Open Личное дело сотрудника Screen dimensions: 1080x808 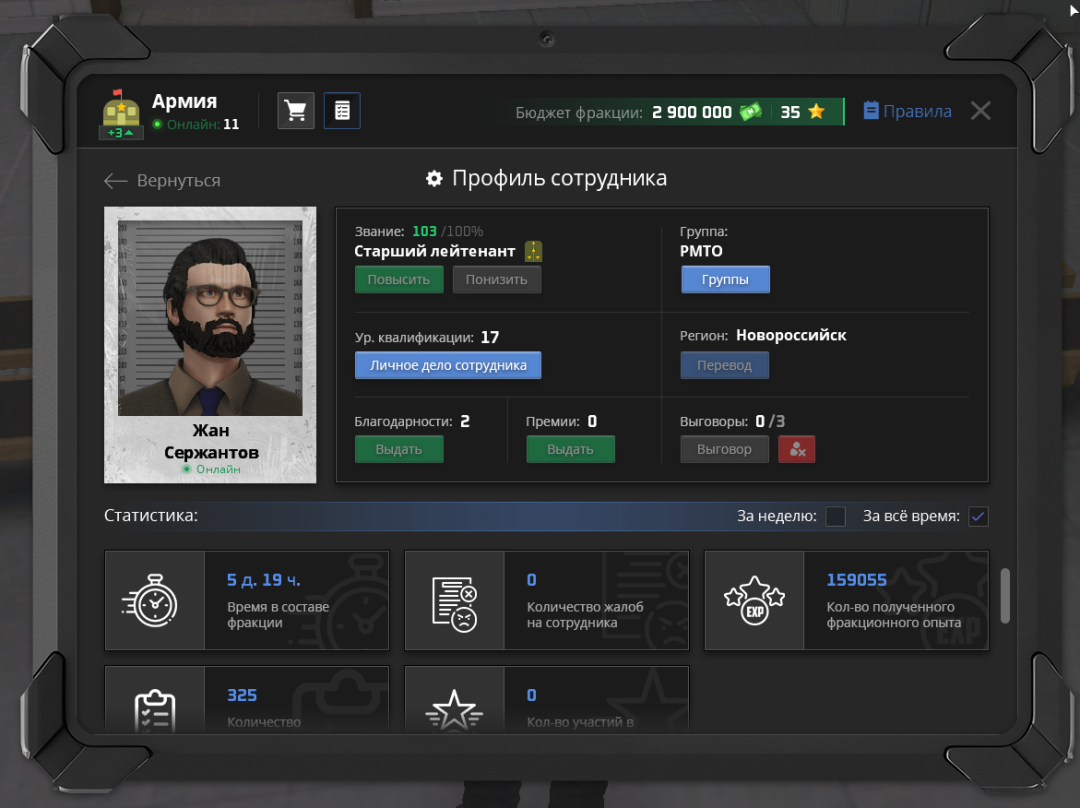[x=448, y=365]
